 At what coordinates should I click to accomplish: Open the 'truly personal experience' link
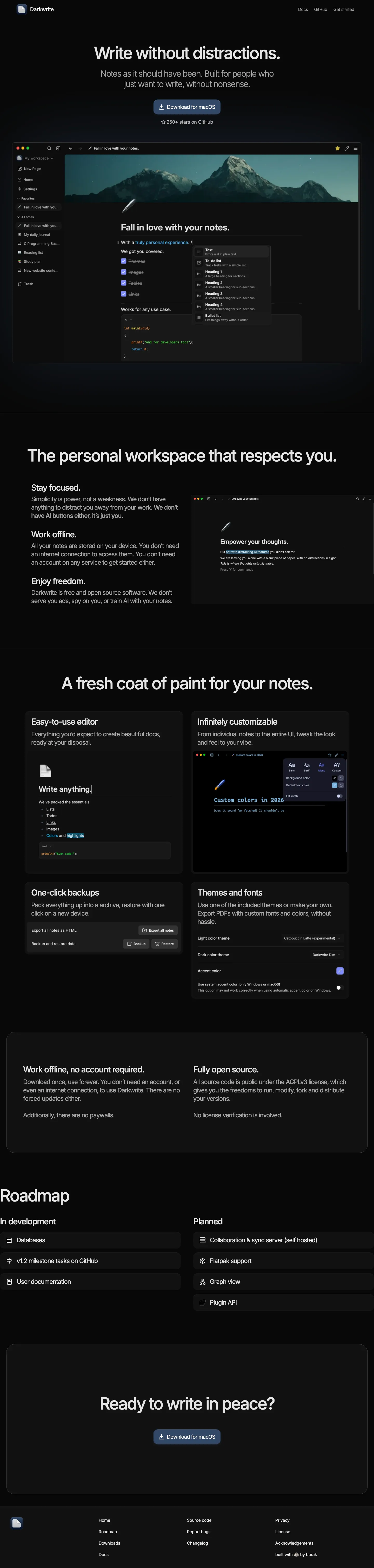pos(162,242)
